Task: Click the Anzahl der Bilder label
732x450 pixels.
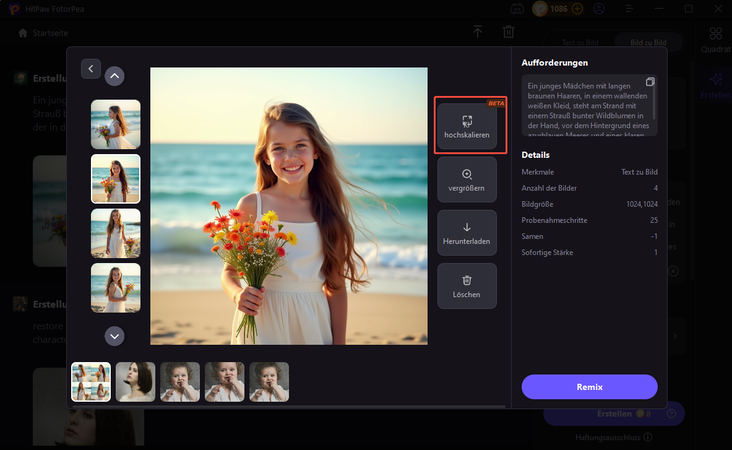Action: [549, 188]
